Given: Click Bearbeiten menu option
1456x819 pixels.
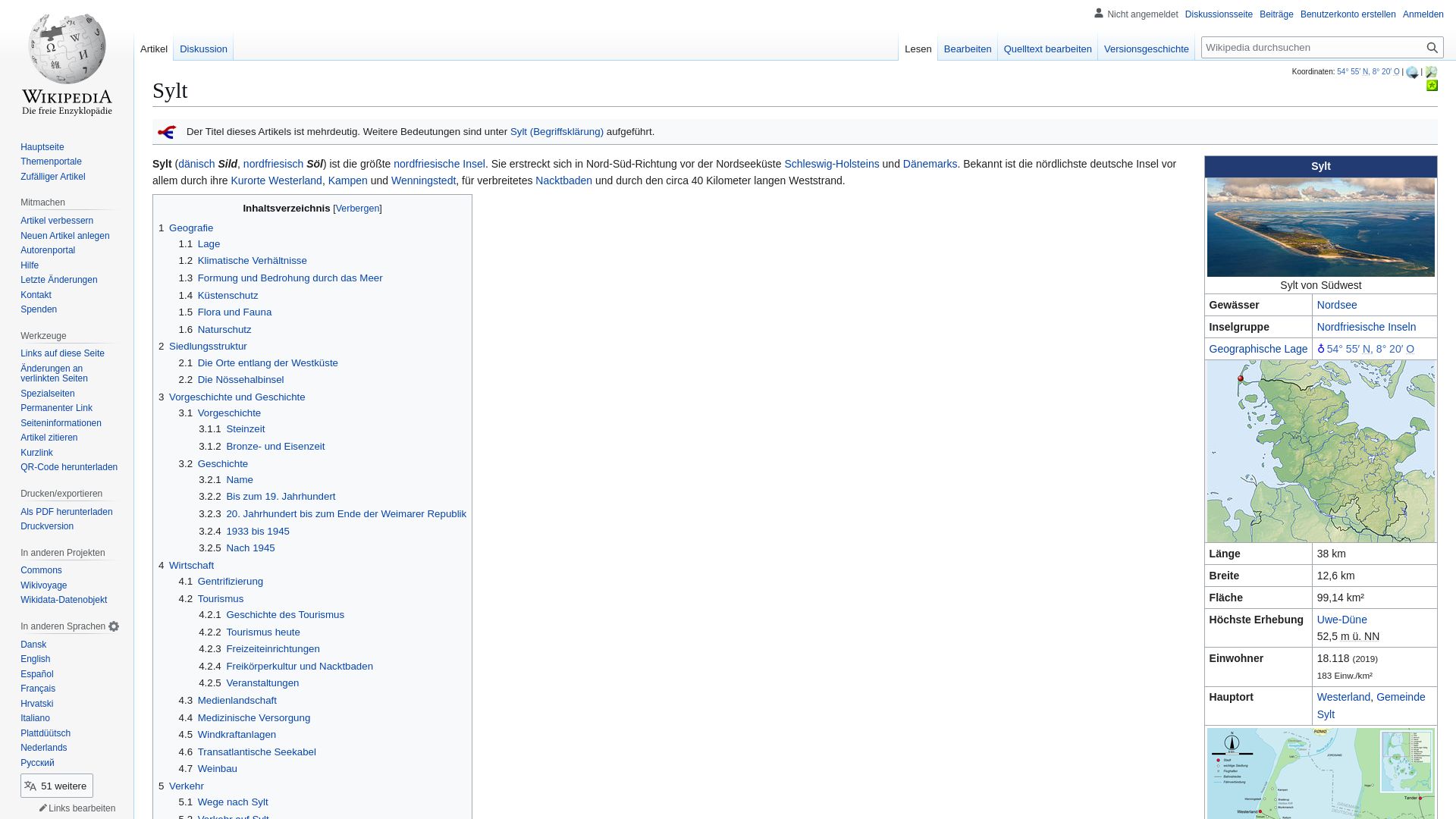Looking at the screenshot, I should pyautogui.click(x=967, y=48).
